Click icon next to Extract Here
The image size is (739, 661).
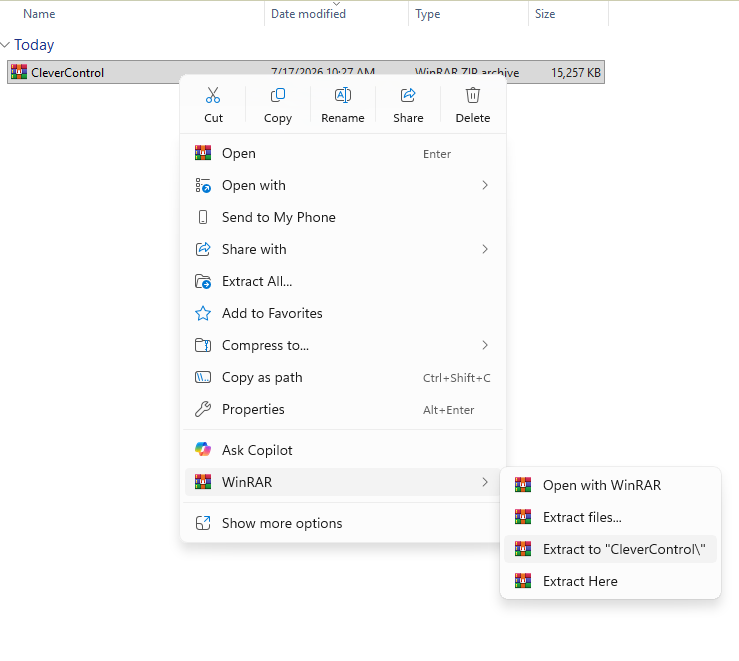523,581
